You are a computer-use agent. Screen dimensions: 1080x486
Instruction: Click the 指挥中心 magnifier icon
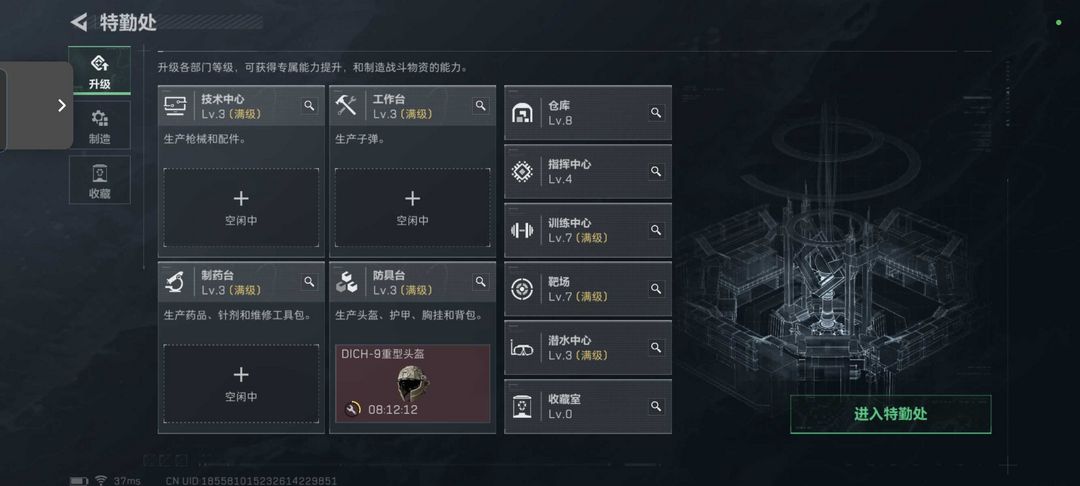tap(656, 171)
